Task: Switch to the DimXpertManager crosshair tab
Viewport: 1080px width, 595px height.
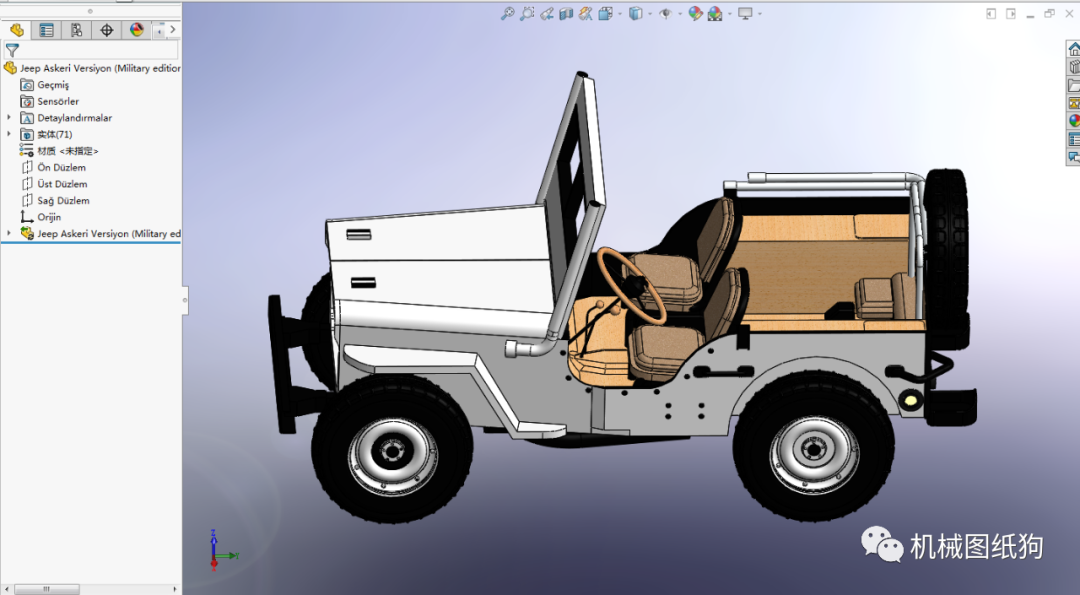Action: coord(107,30)
